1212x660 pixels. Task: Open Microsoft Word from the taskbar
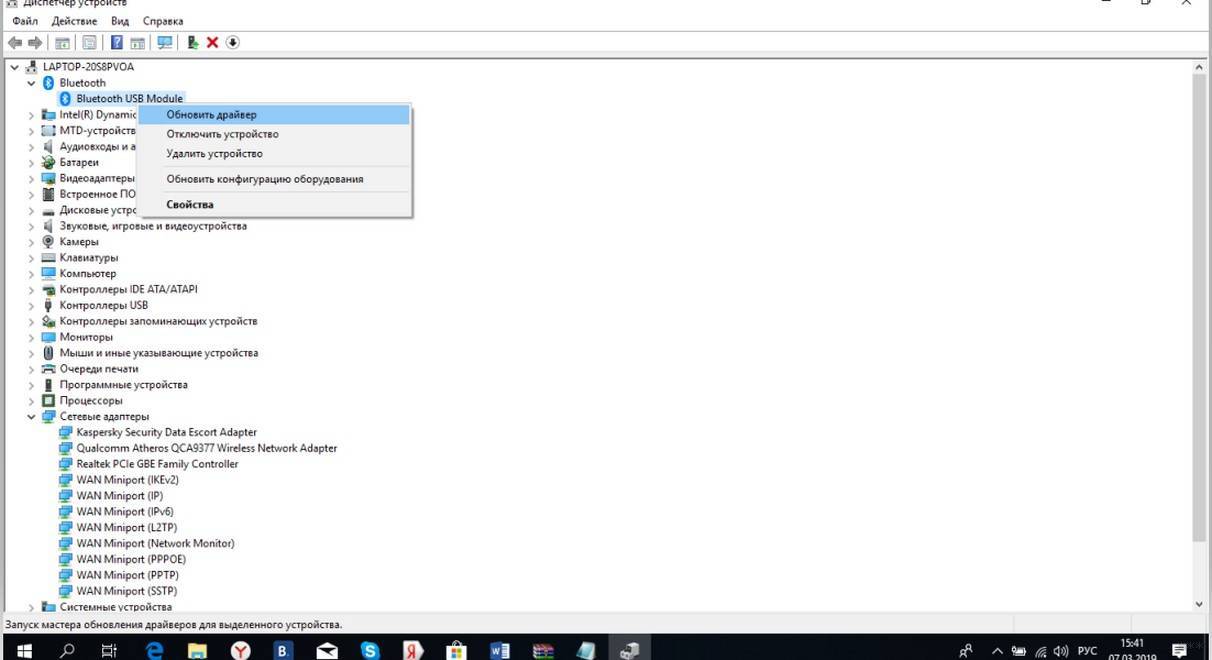500,650
